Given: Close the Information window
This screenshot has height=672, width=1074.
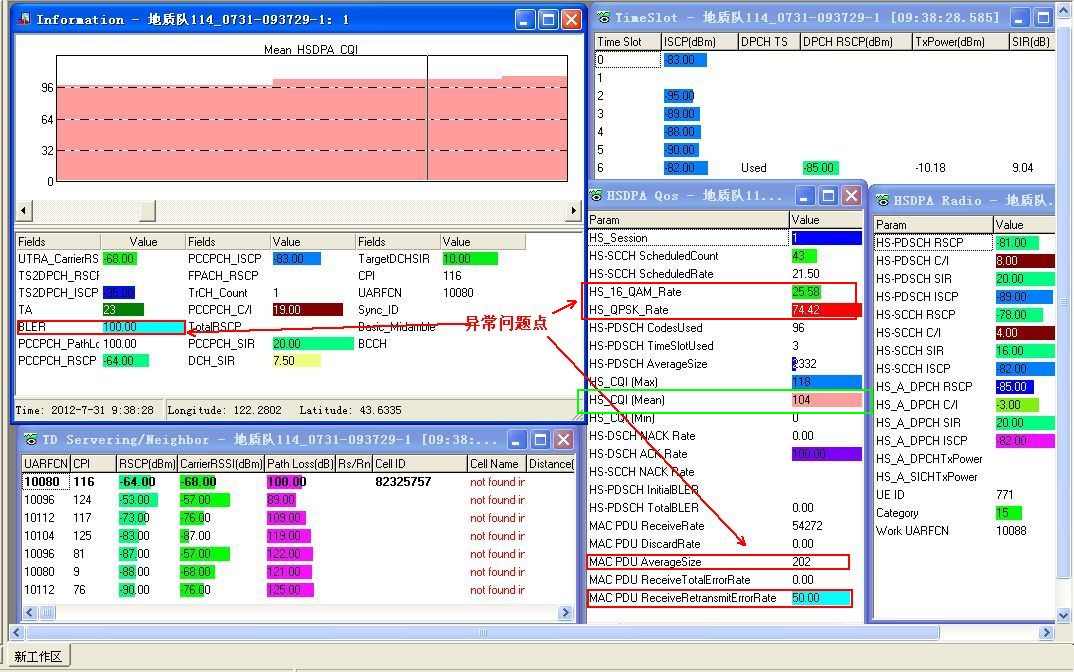Looking at the screenshot, I should (571, 19).
